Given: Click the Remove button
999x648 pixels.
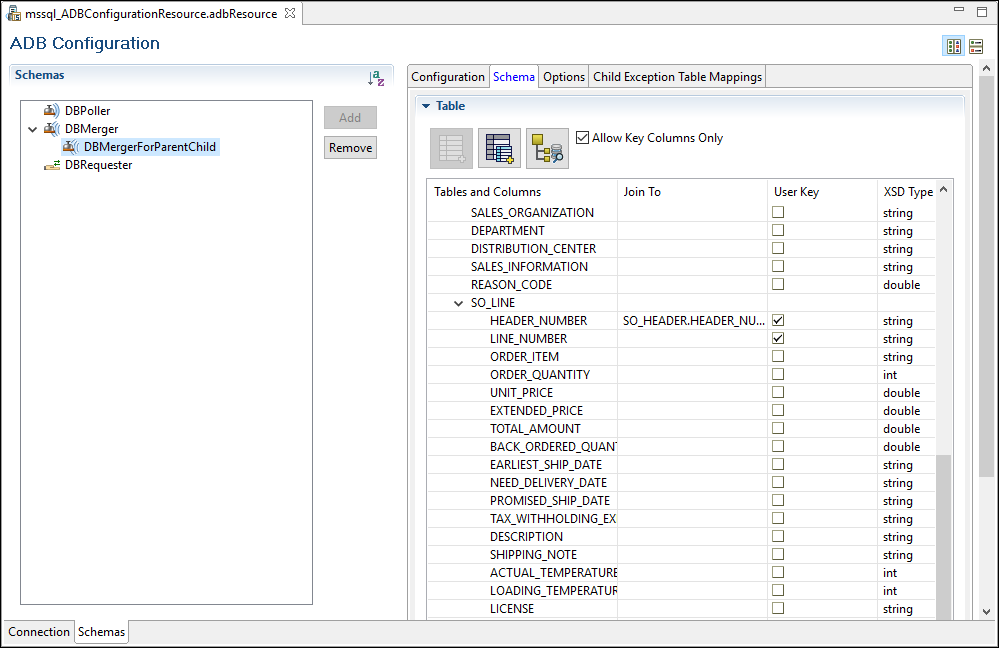Looking at the screenshot, I should pos(350,148).
